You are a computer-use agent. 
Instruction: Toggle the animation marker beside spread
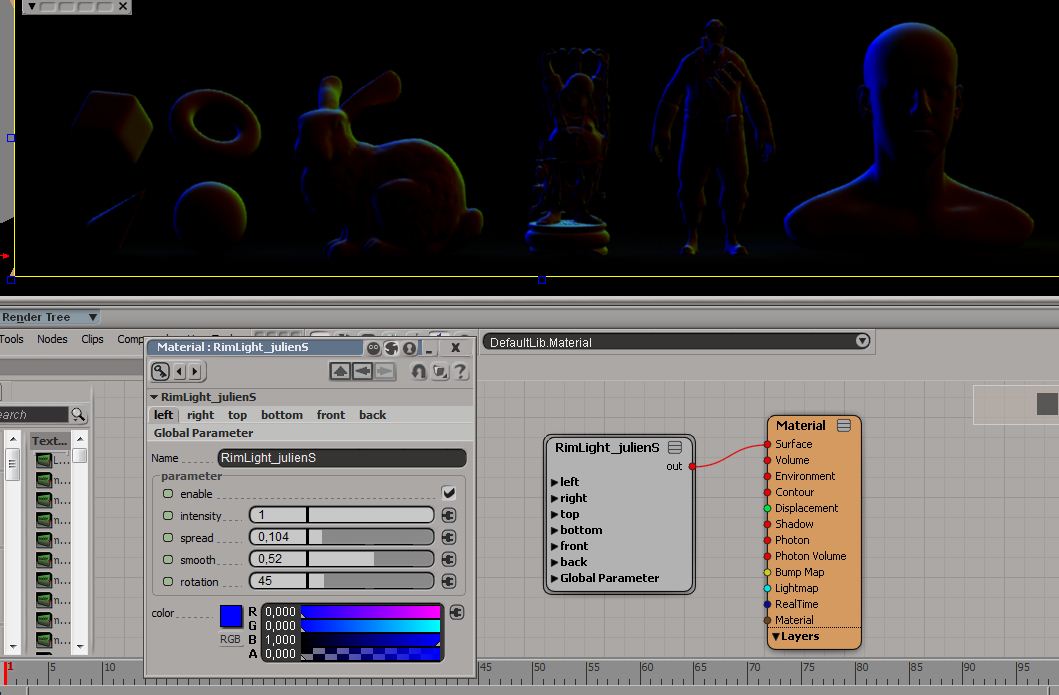(x=168, y=537)
